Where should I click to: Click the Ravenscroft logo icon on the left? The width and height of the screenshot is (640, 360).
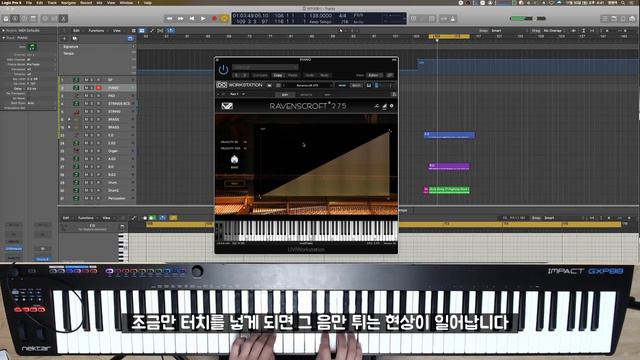[x=227, y=106]
